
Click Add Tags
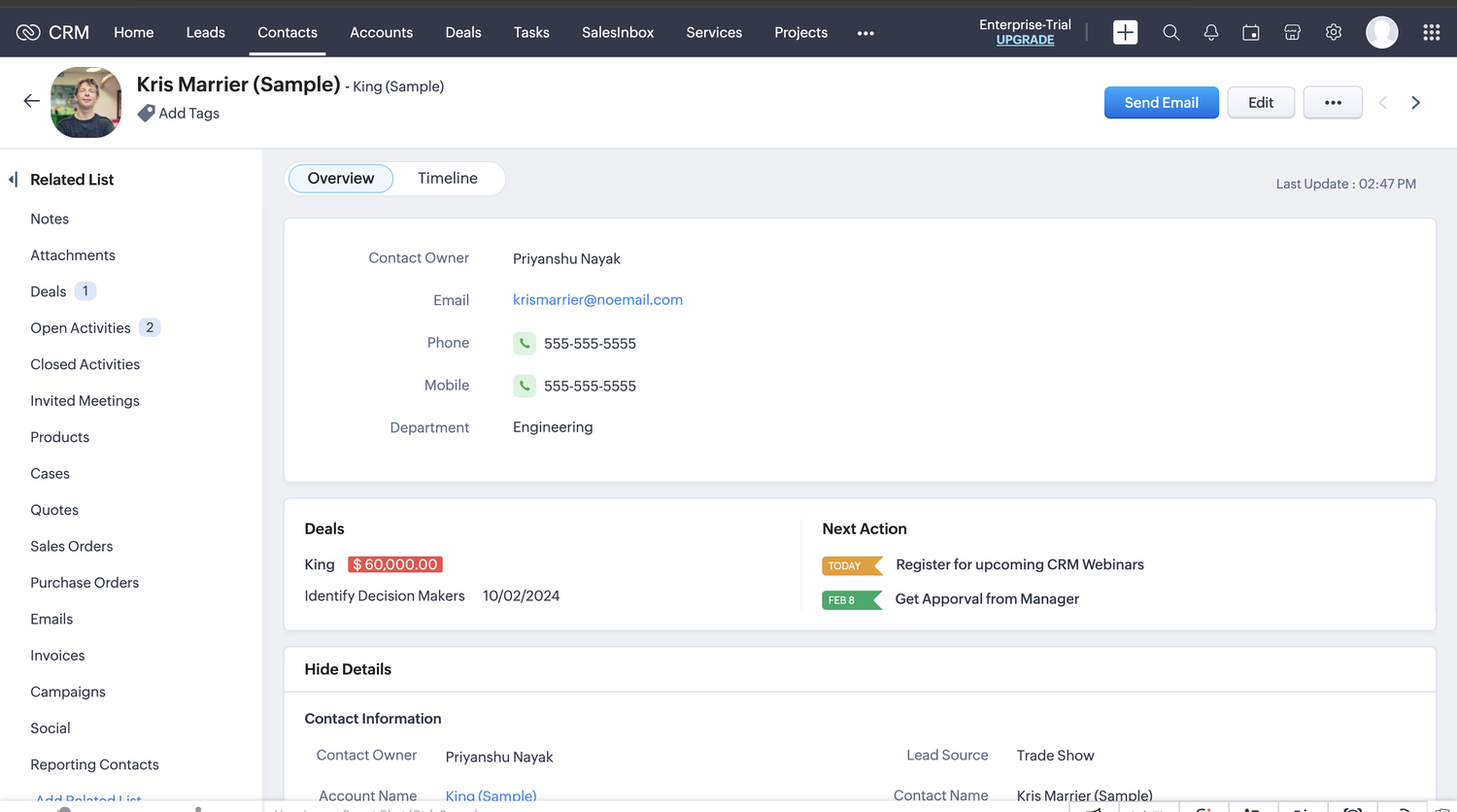[x=189, y=114]
